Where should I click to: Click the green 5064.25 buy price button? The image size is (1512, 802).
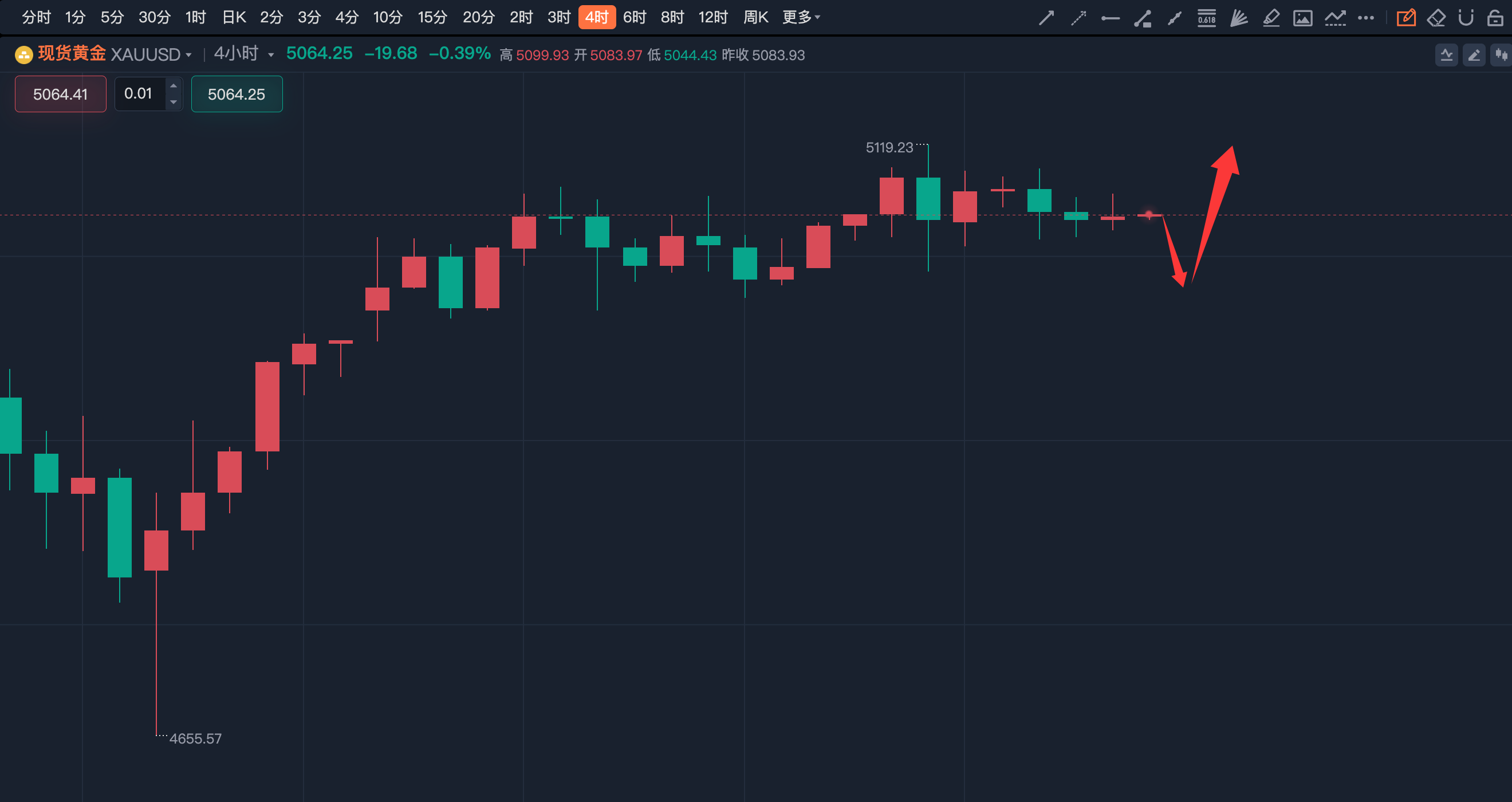[237, 94]
